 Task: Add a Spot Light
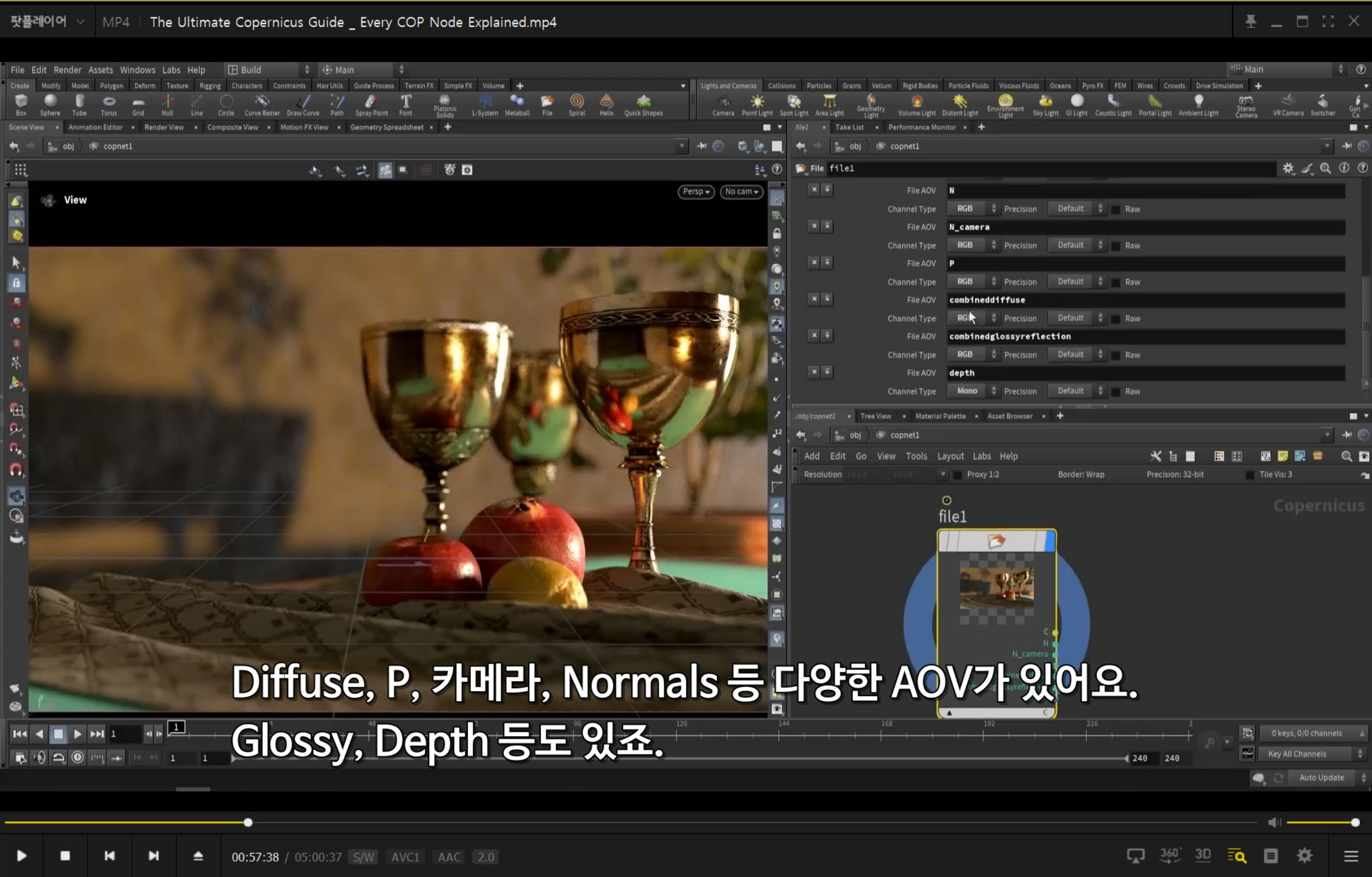[x=794, y=105]
